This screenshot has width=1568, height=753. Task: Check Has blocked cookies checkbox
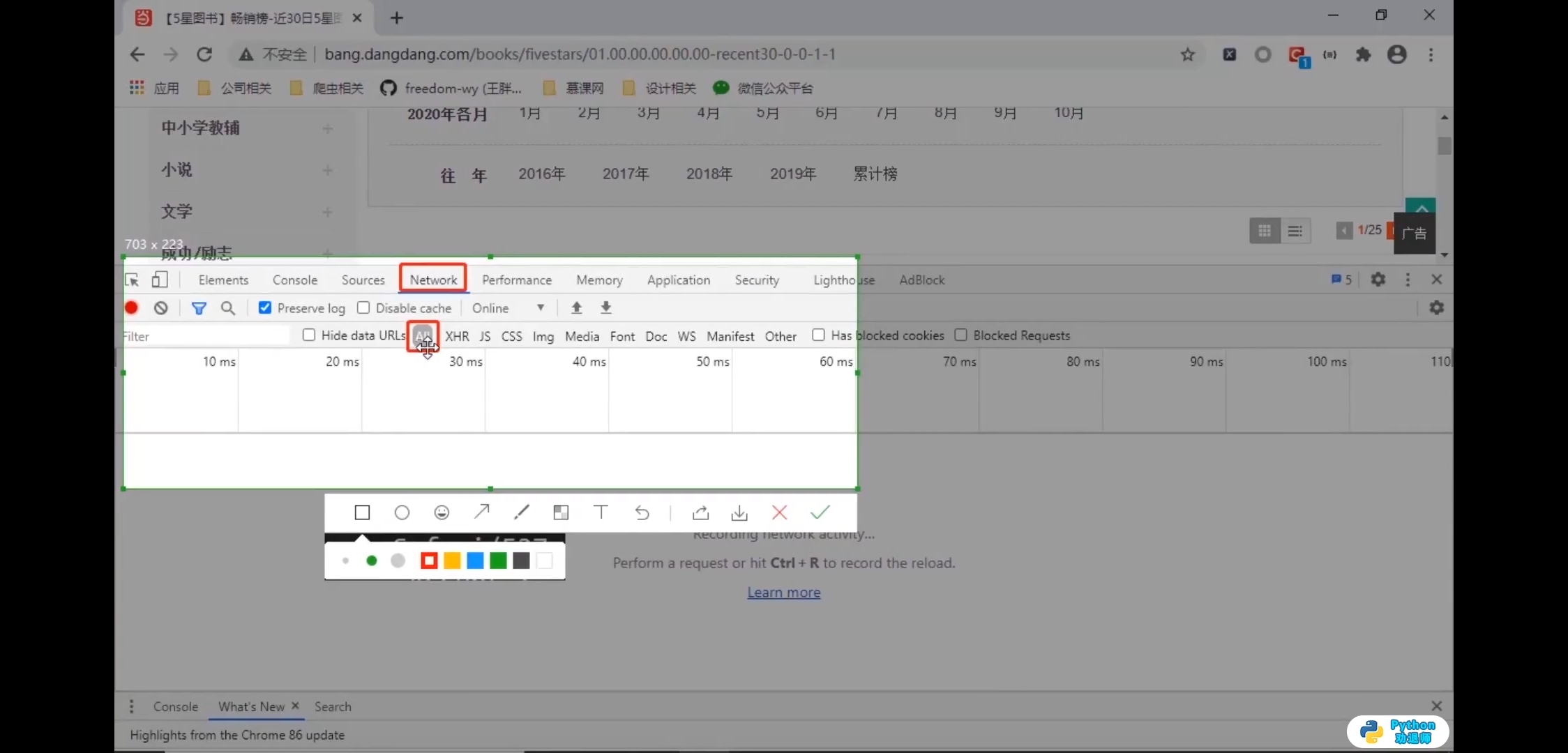[819, 335]
